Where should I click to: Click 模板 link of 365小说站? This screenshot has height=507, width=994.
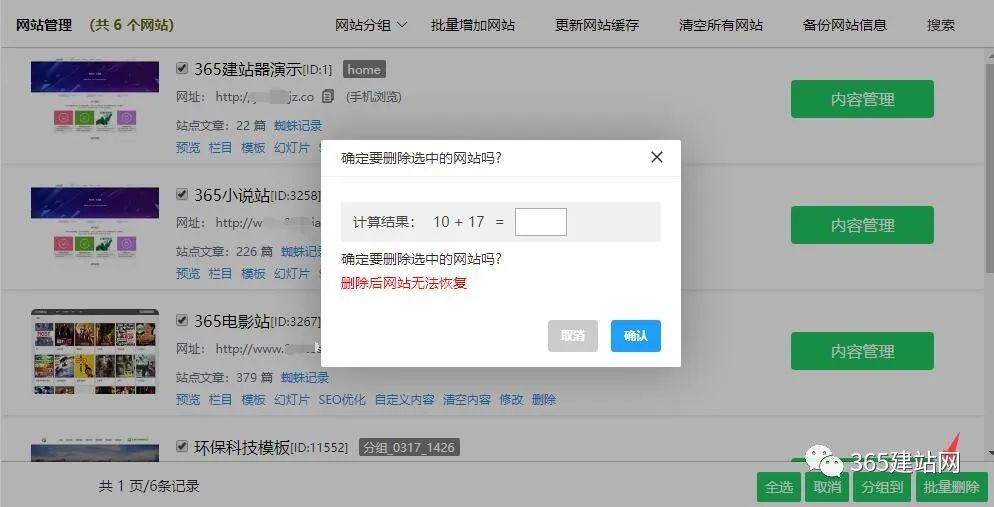click(253, 274)
